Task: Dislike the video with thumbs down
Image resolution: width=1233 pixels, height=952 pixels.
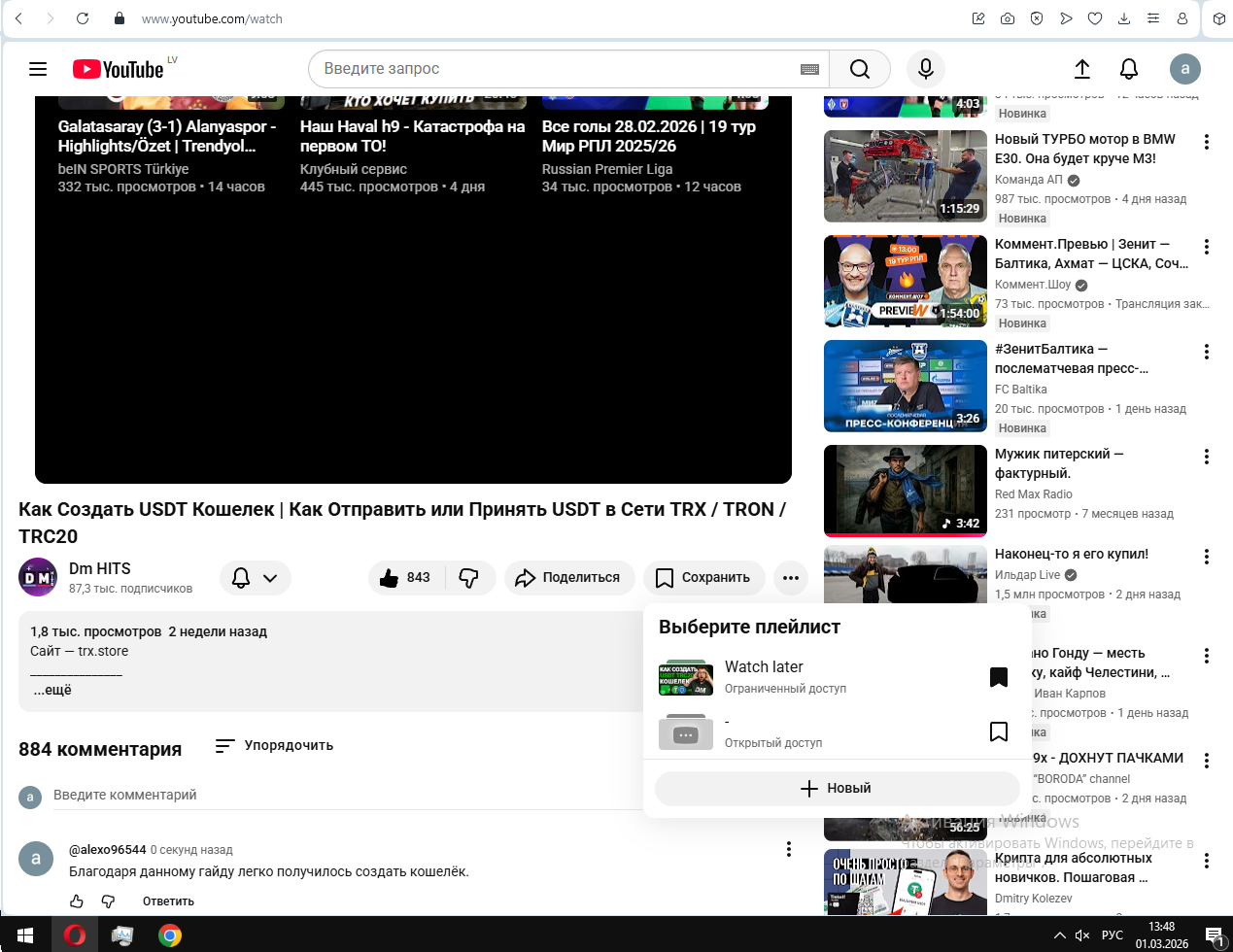Action: tap(469, 578)
